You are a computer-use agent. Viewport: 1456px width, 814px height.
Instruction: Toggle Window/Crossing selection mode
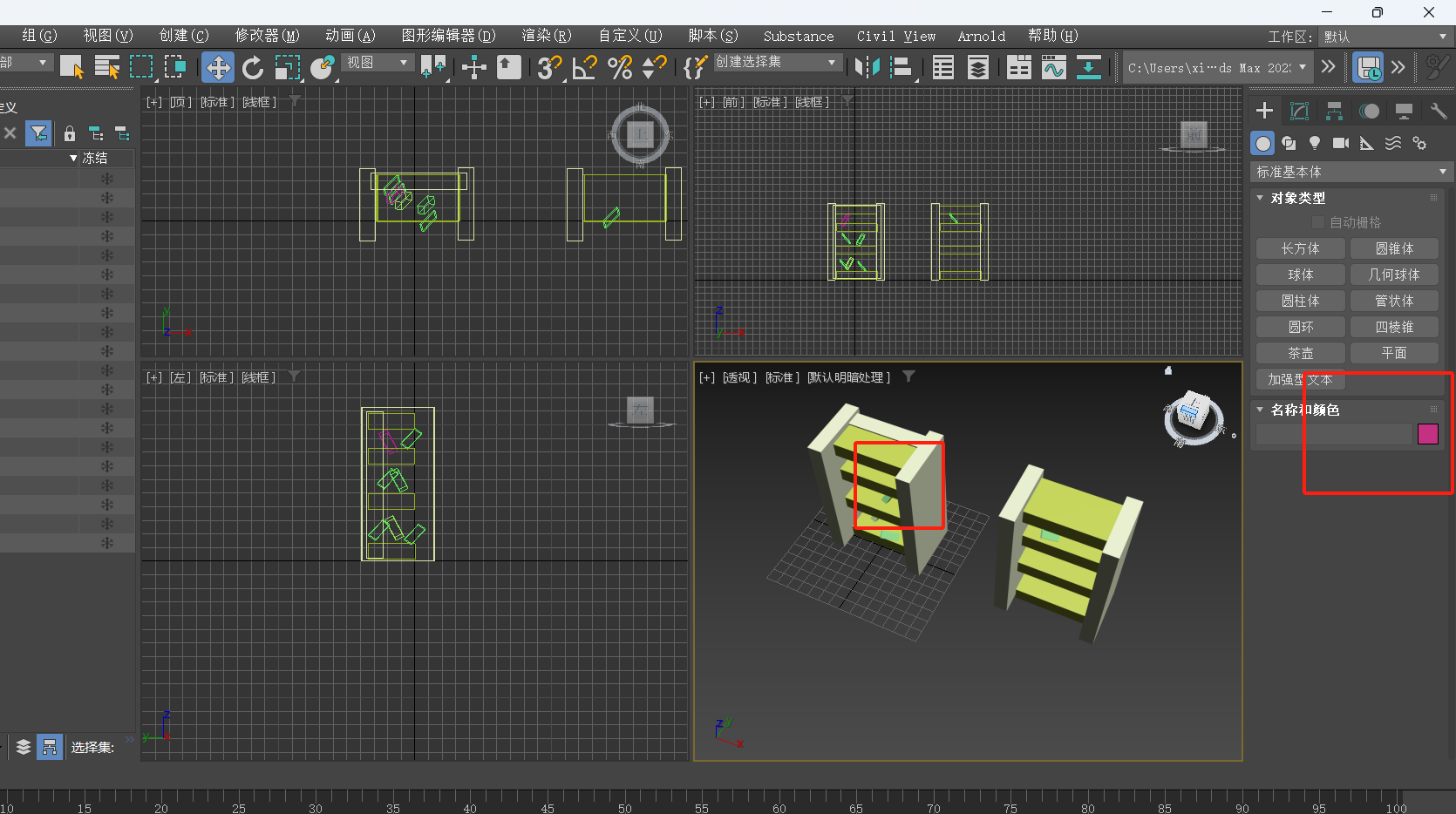tap(175, 67)
